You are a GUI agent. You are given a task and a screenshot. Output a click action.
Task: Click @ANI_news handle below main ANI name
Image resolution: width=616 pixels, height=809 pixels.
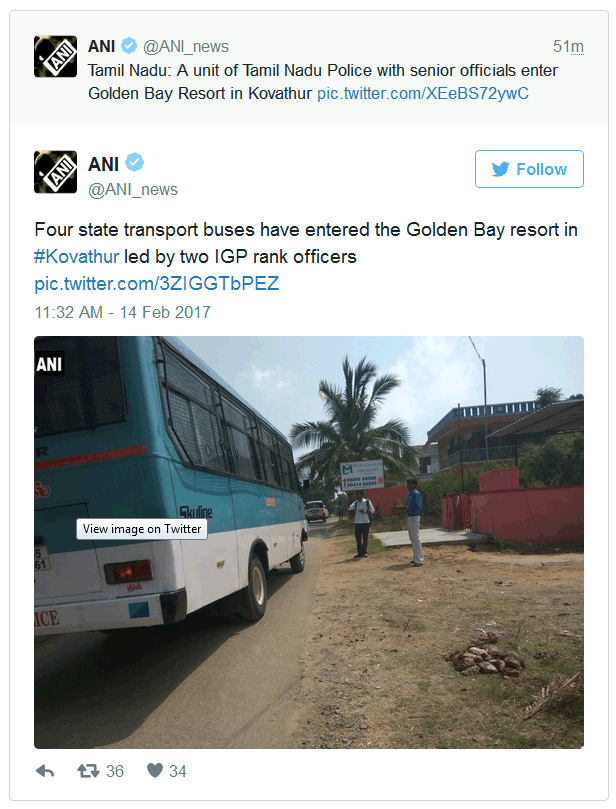coord(133,190)
